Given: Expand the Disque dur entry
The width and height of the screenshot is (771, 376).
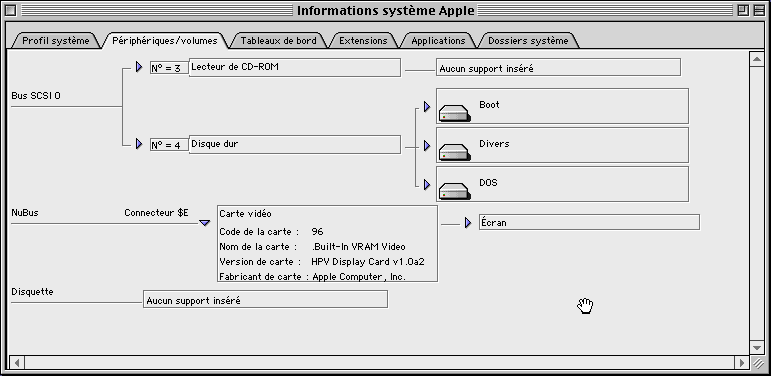Looking at the screenshot, I should click(x=139, y=144).
